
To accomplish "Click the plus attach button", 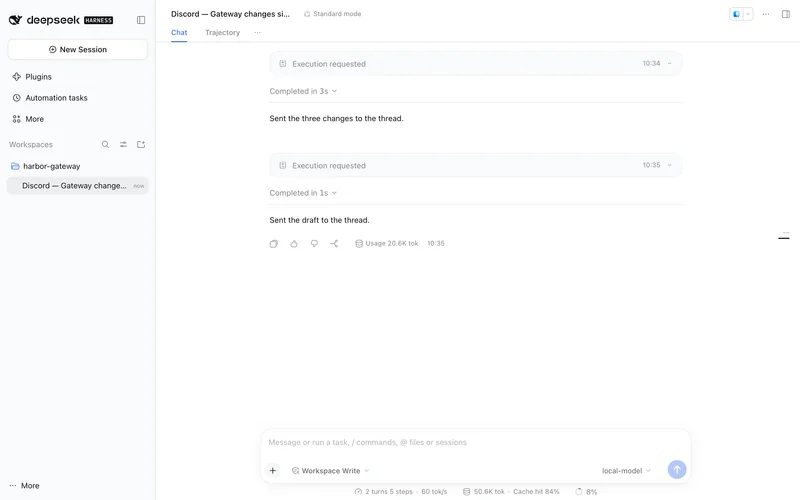I will pyautogui.click(x=273, y=470).
